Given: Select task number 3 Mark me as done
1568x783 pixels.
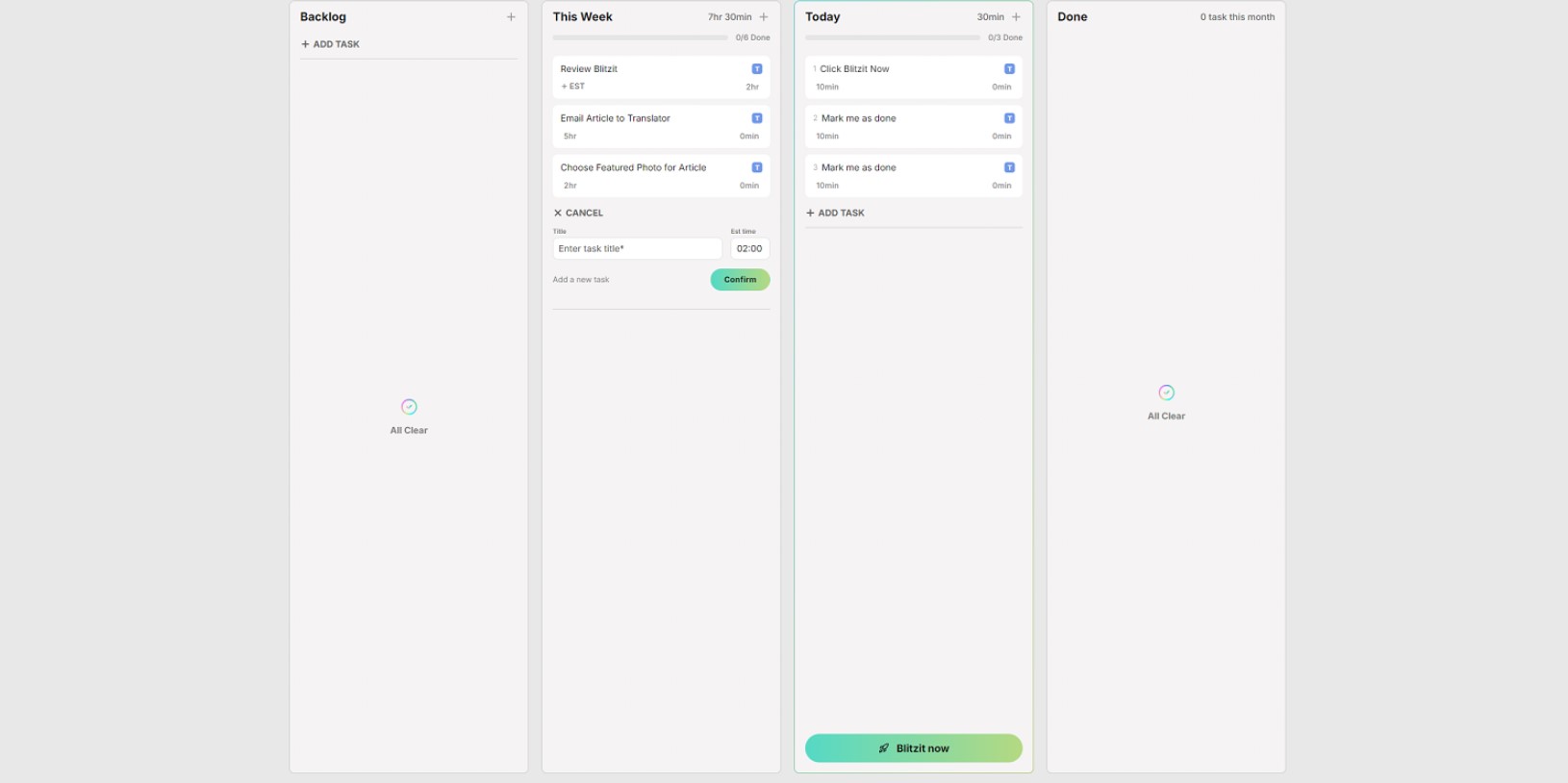Looking at the screenshot, I should [x=858, y=167].
